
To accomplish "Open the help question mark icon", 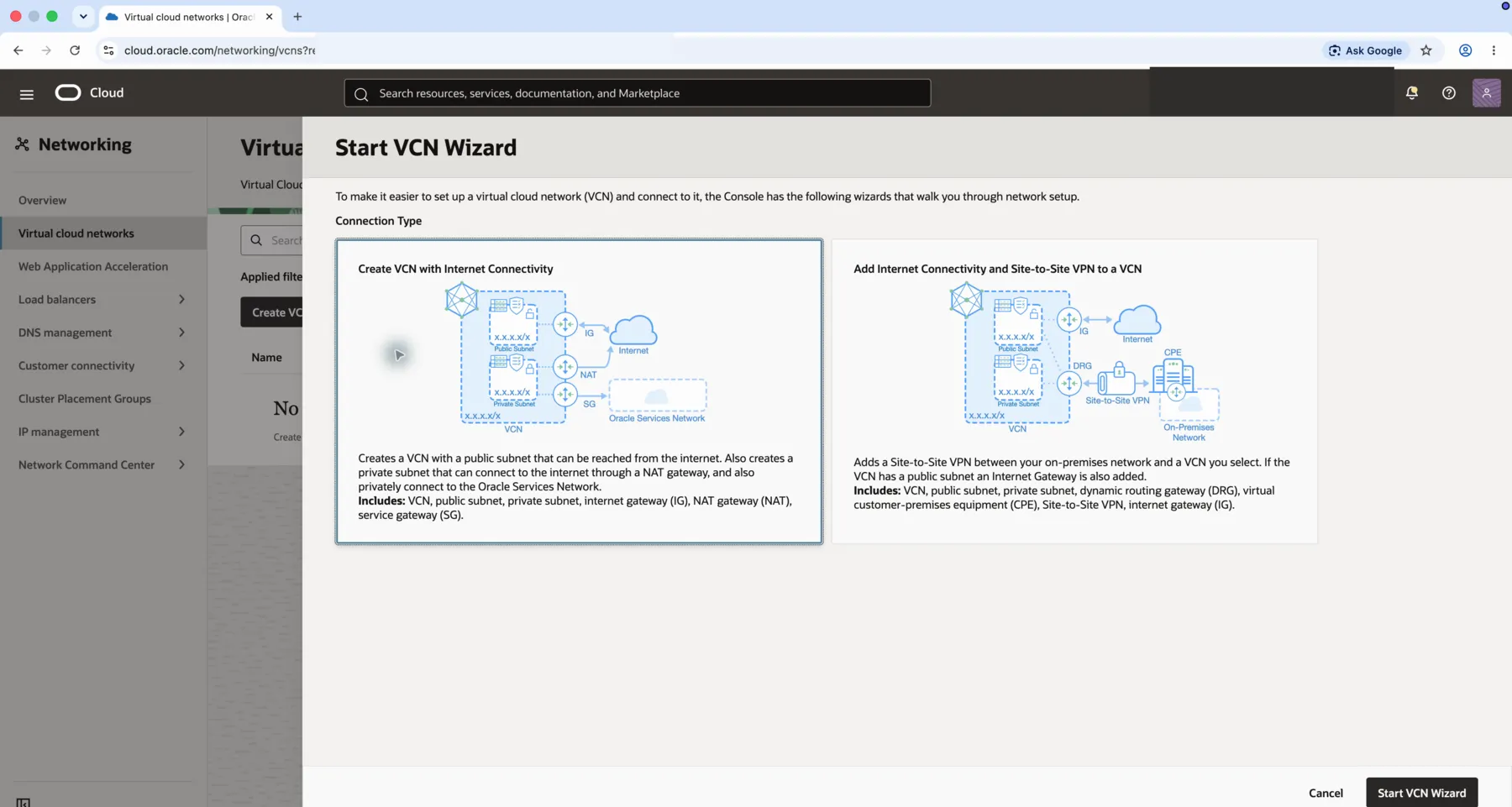I will click(x=1449, y=93).
